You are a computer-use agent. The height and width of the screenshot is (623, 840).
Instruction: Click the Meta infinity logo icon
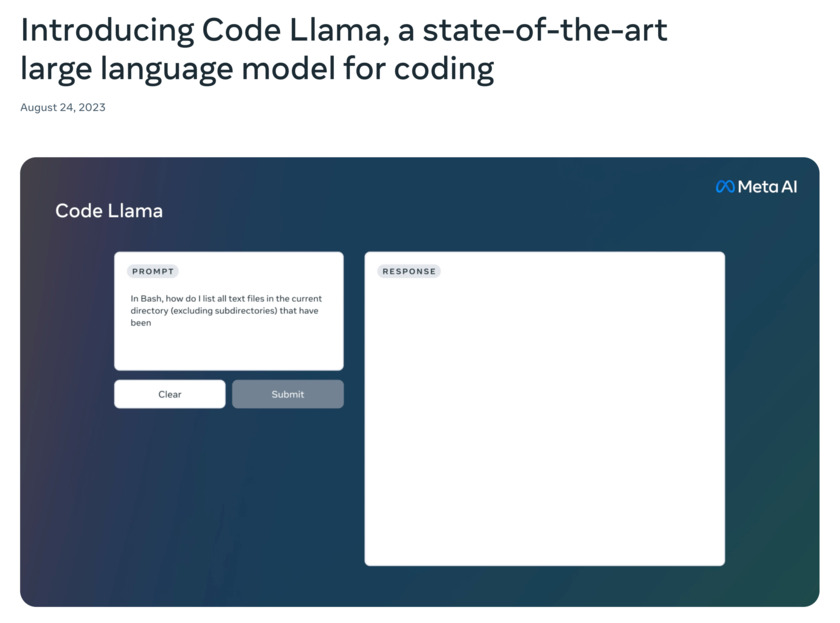pos(725,187)
